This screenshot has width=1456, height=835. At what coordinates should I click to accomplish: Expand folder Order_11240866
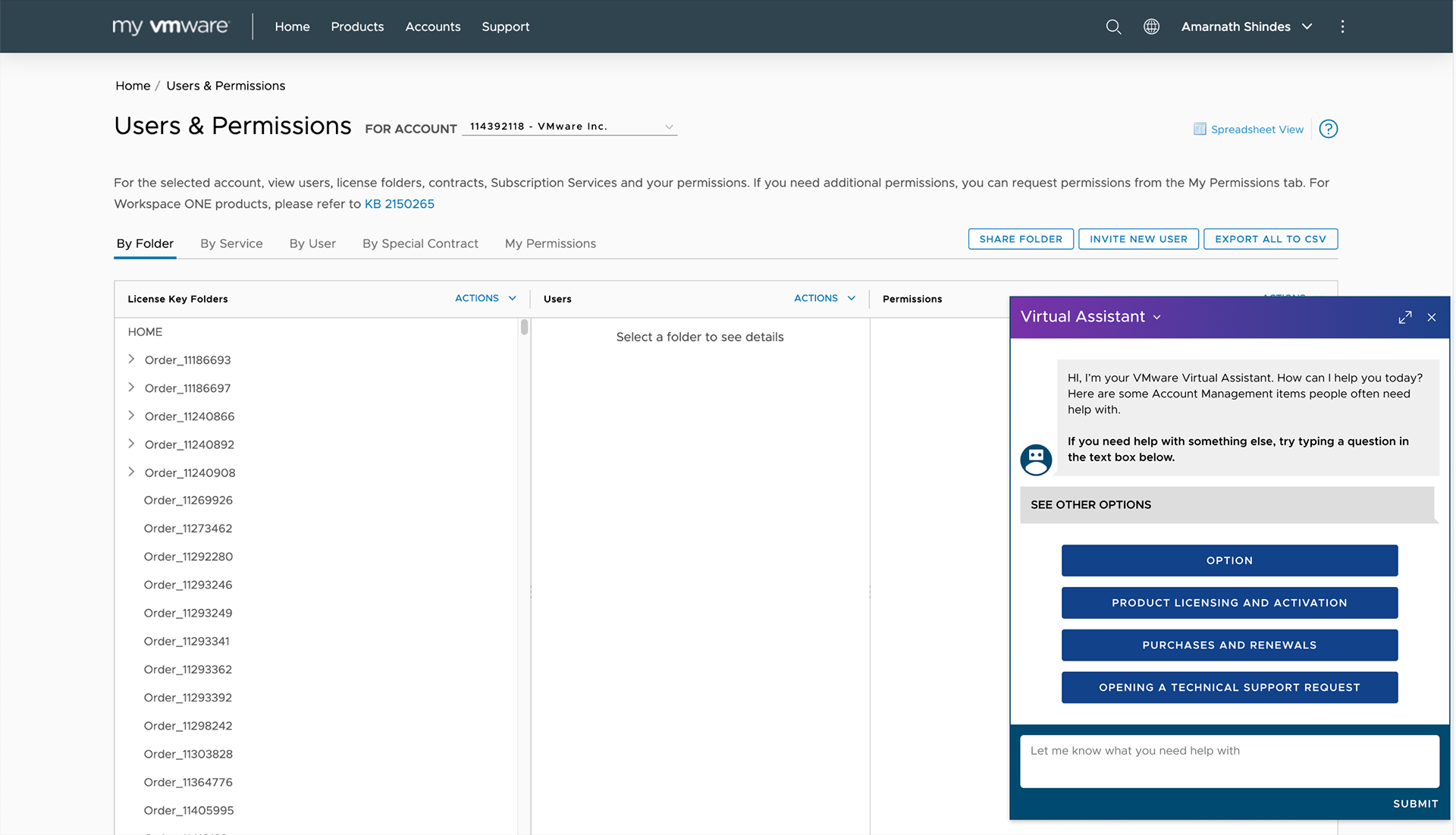(131, 415)
